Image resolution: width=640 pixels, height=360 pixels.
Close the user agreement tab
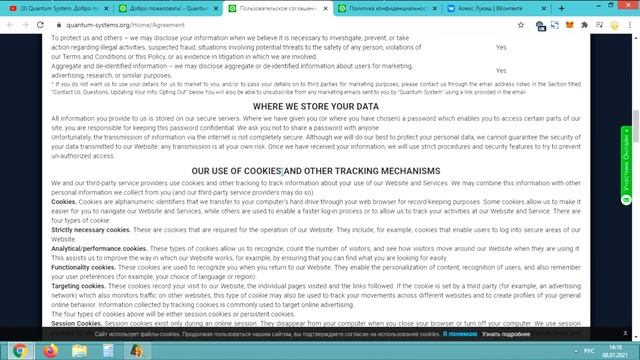pos(325,8)
